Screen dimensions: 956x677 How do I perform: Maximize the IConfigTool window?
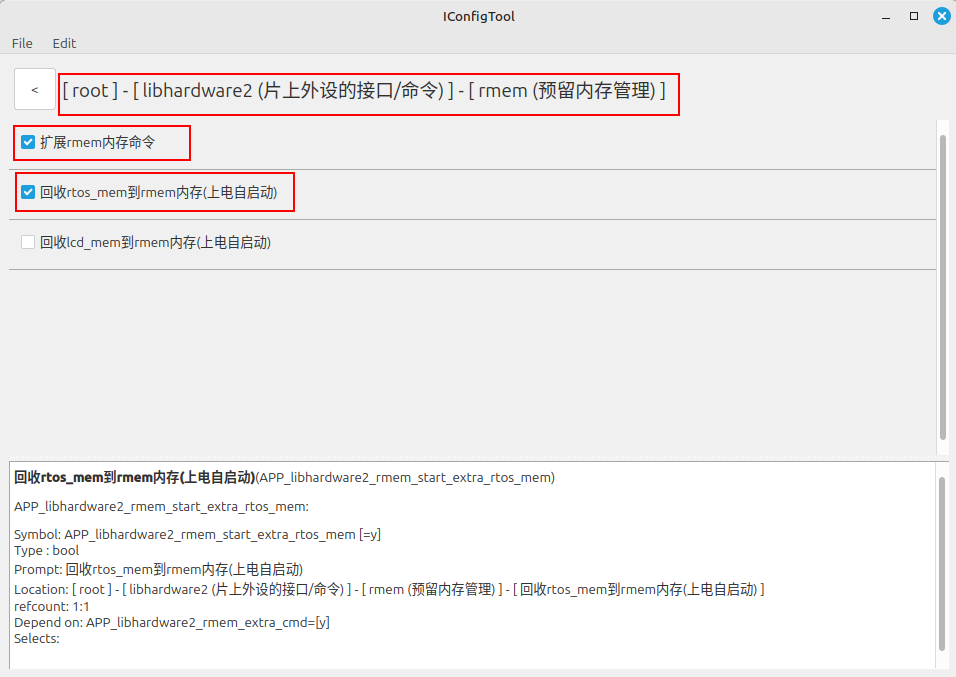point(913,16)
